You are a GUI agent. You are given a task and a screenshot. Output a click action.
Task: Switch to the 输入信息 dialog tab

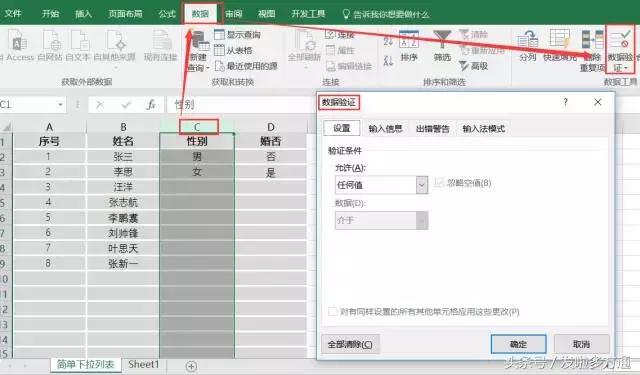(x=385, y=129)
